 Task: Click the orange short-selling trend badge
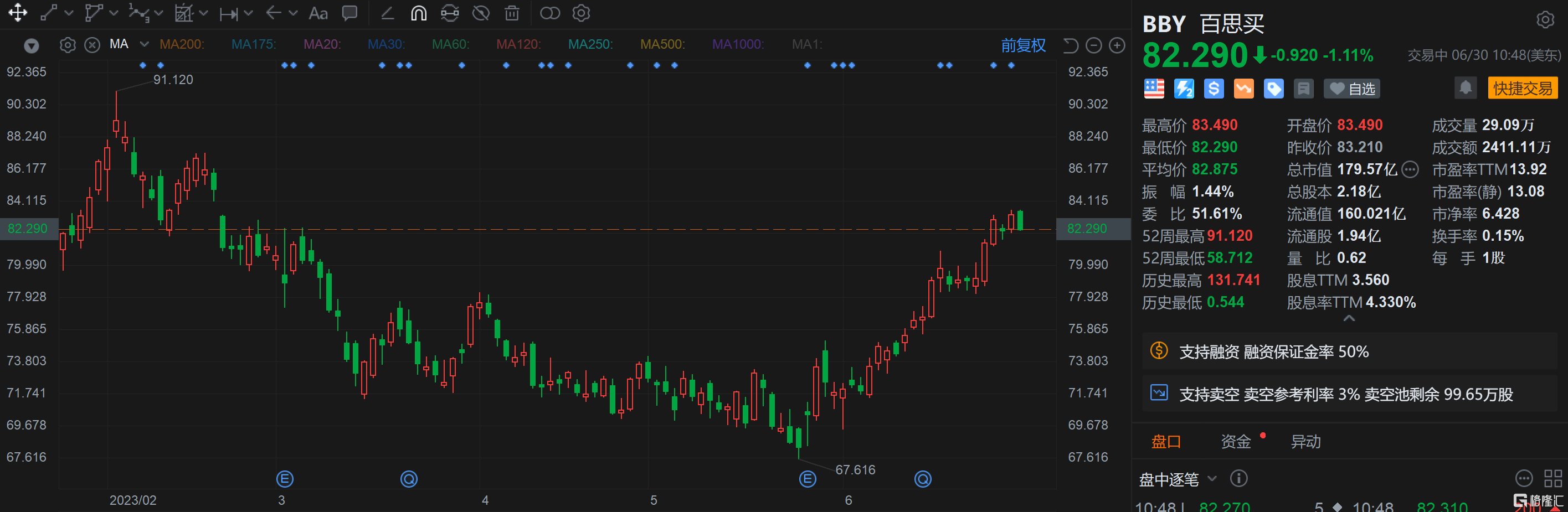1243,89
